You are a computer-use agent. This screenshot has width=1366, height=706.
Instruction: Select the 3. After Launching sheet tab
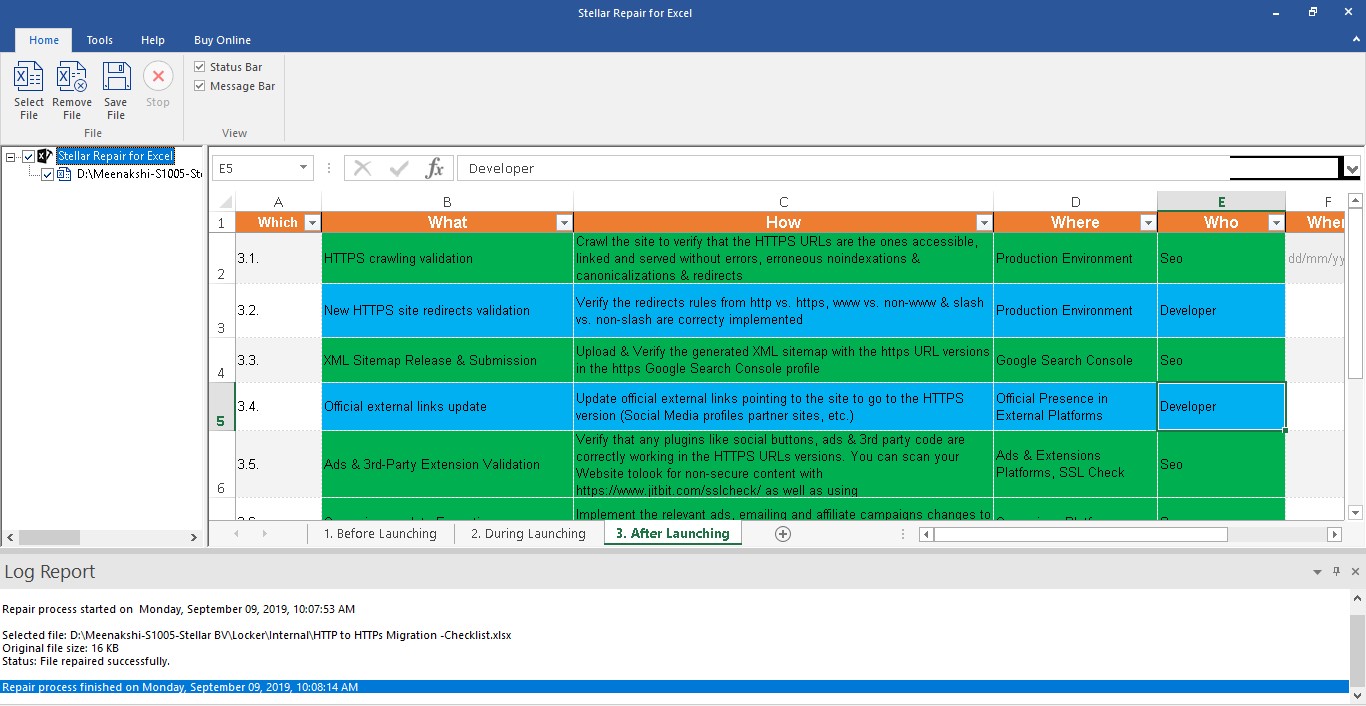673,534
